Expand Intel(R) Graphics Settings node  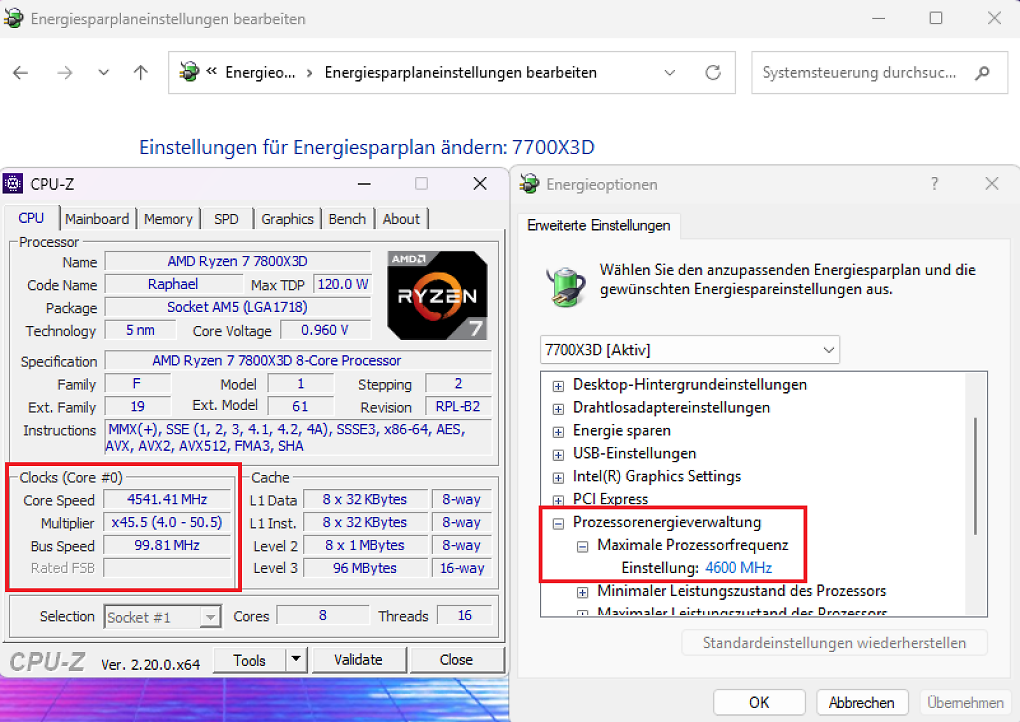click(558, 478)
